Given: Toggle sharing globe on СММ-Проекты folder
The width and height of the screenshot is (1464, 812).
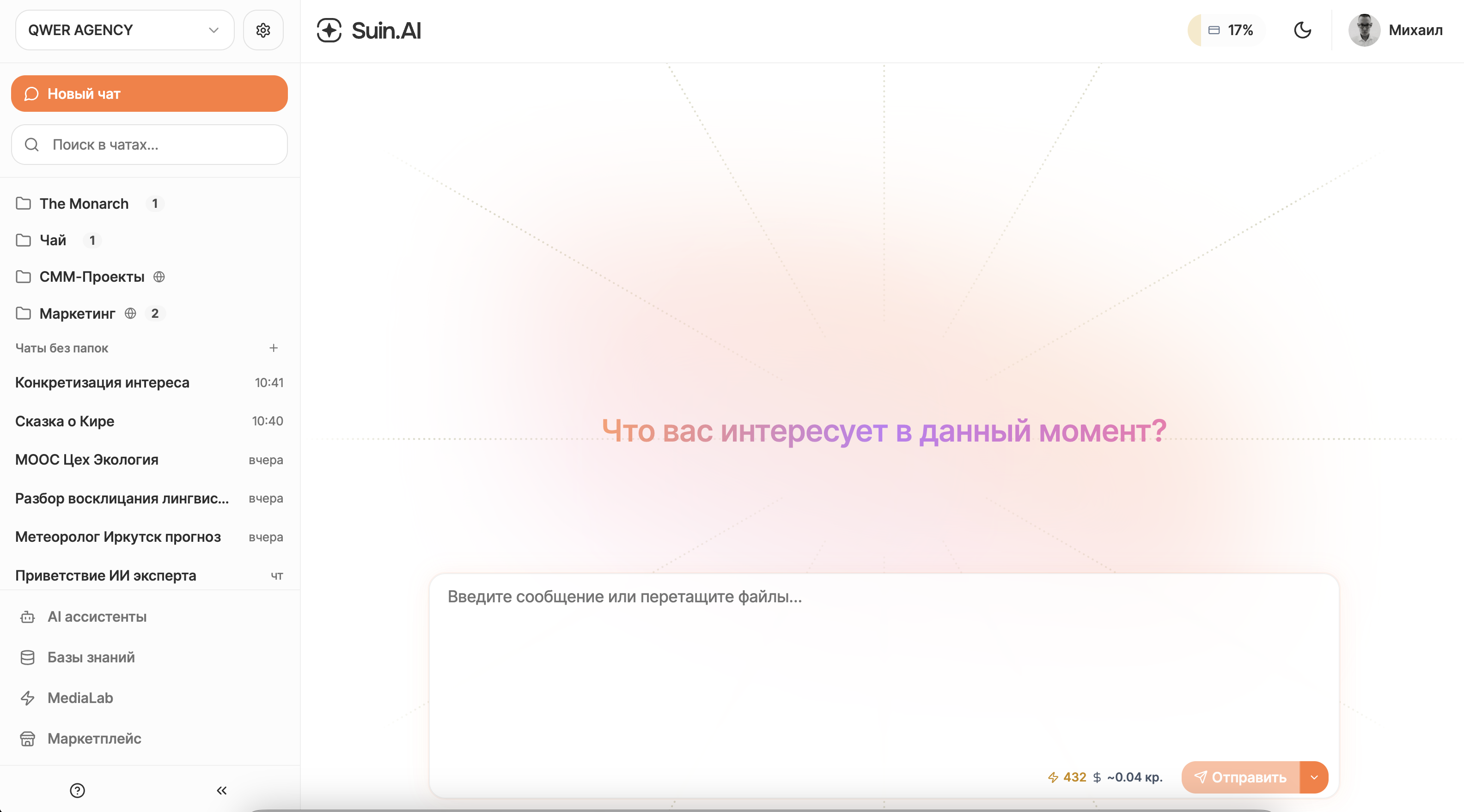Looking at the screenshot, I should (159, 277).
